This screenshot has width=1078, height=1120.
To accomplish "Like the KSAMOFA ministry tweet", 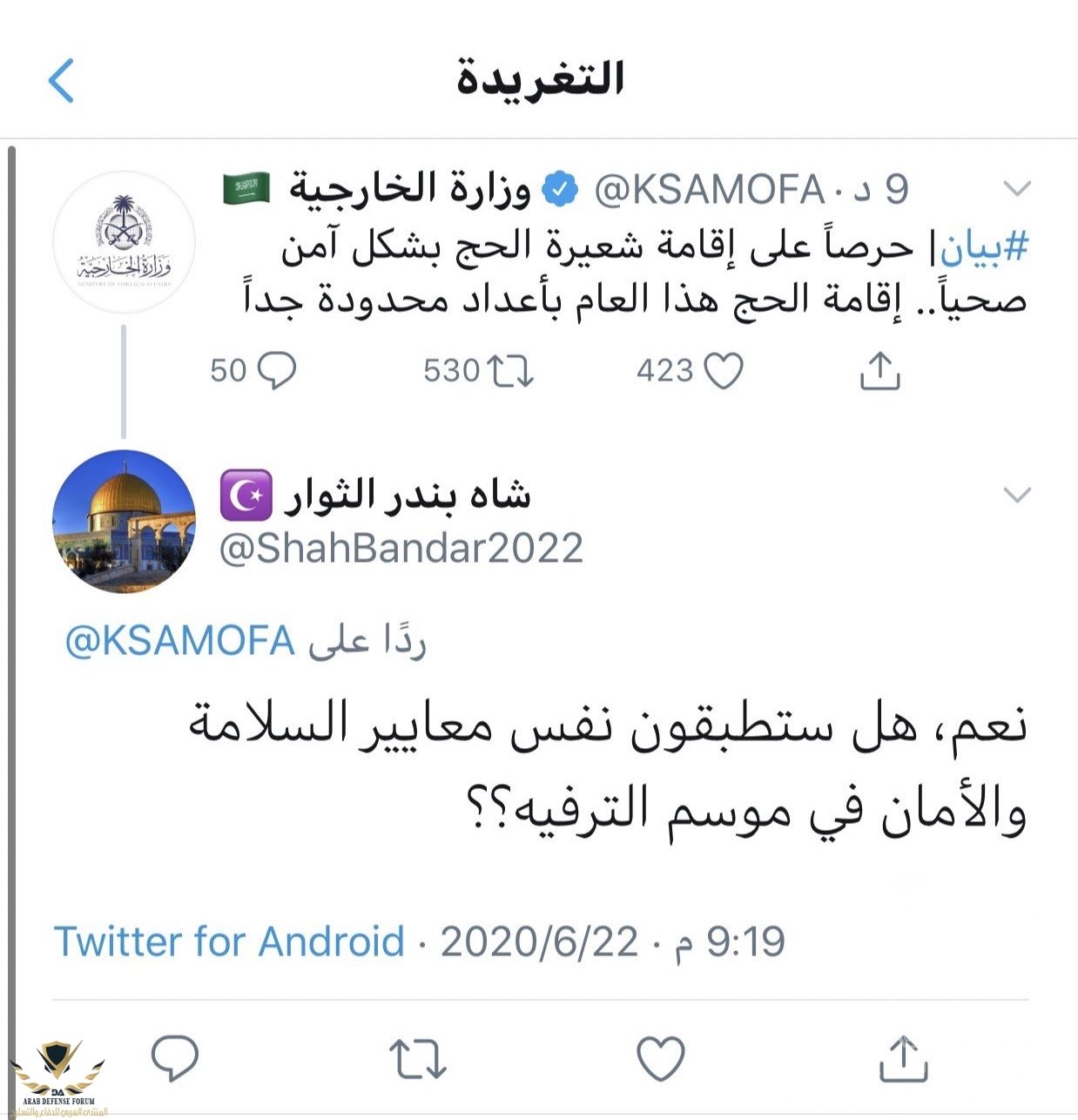I will [723, 371].
